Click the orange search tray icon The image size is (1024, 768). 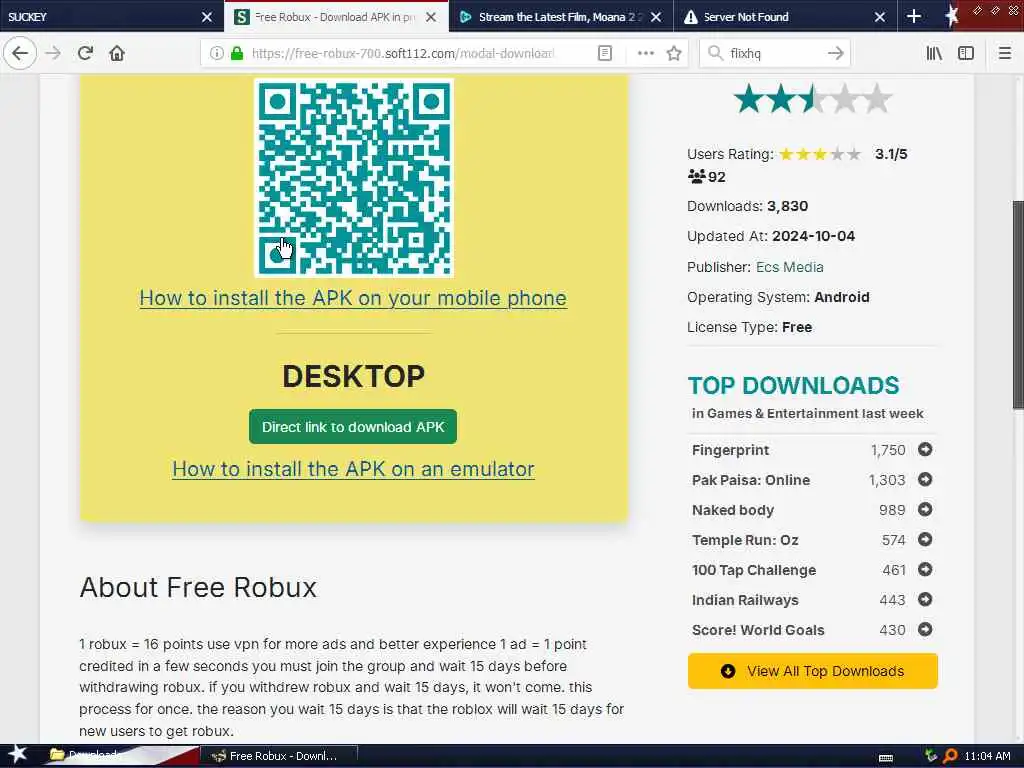(x=950, y=756)
